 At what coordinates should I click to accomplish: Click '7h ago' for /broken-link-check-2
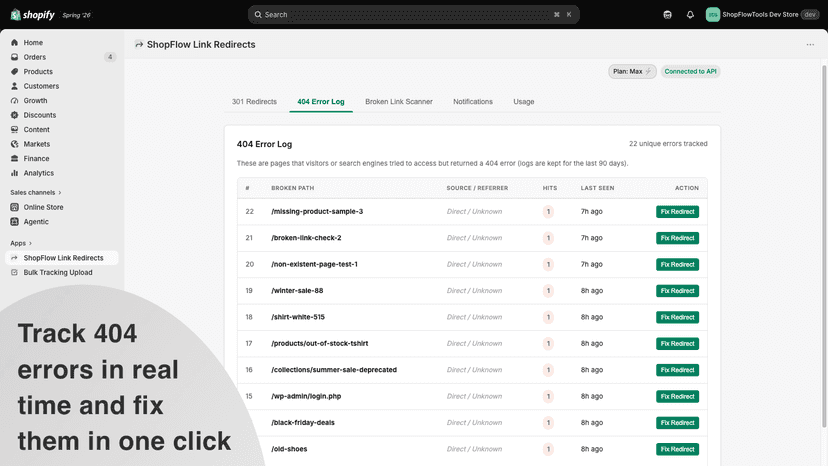[x=591, y=238]
